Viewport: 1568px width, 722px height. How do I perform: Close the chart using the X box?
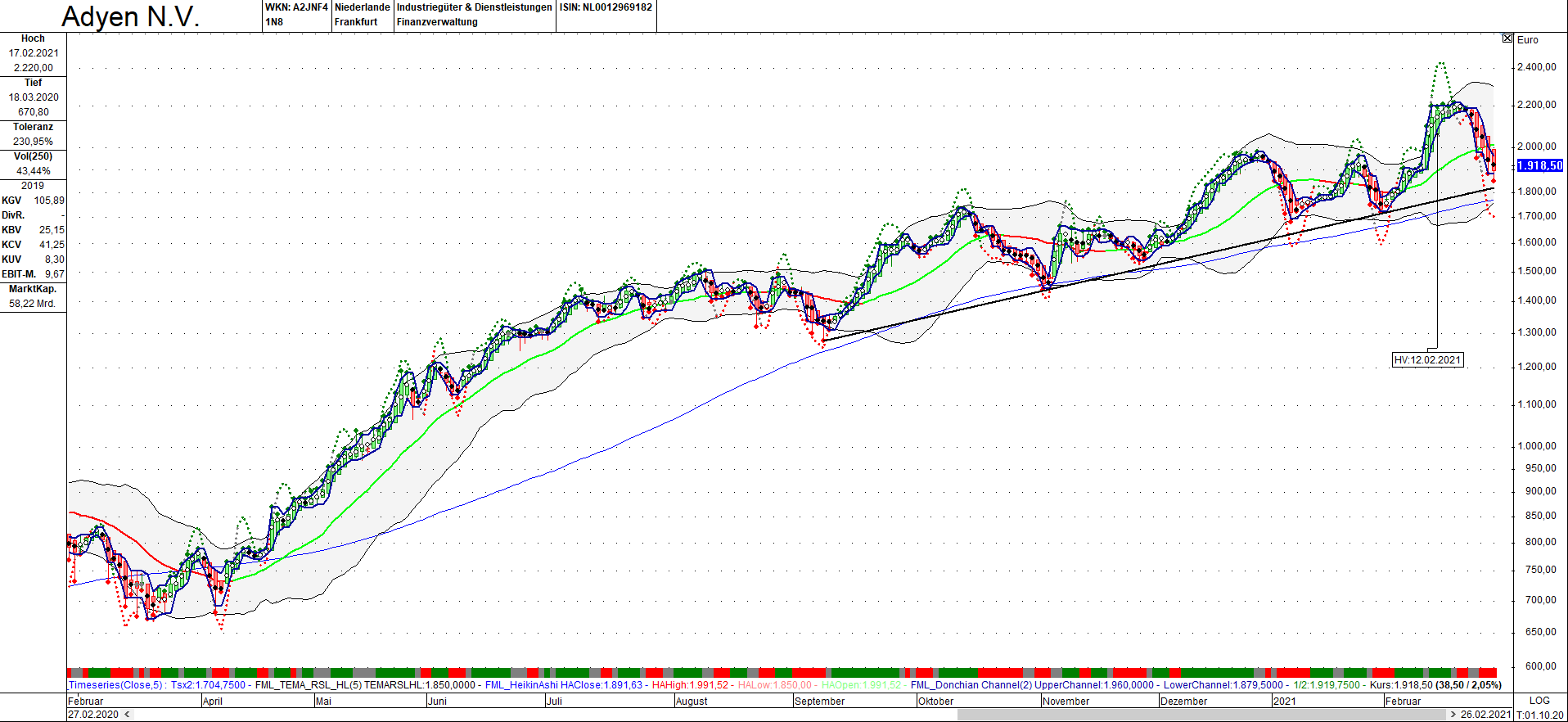point(1507,38)
